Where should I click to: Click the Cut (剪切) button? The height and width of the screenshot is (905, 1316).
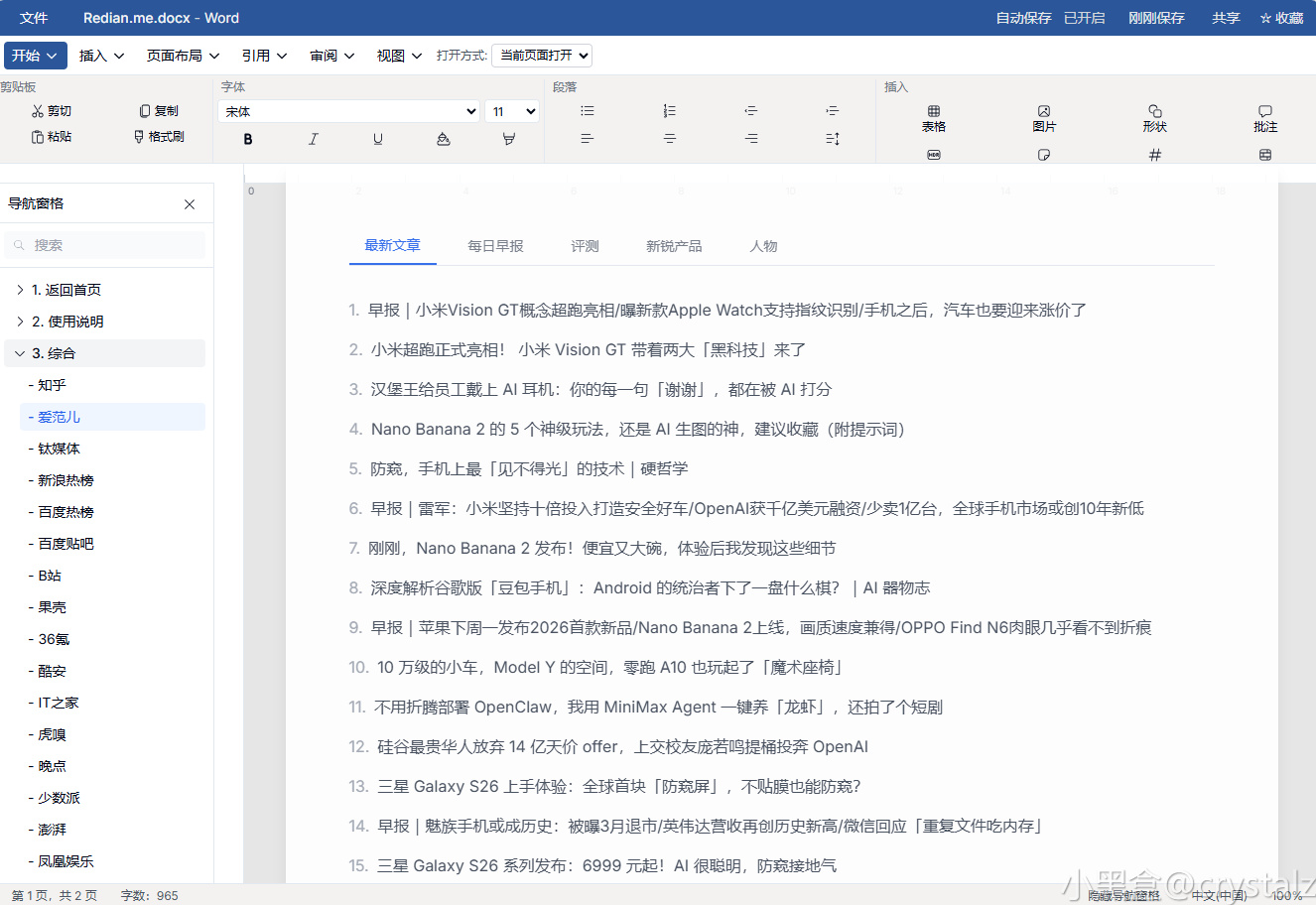pyautogui.click(x=52, y=111)
